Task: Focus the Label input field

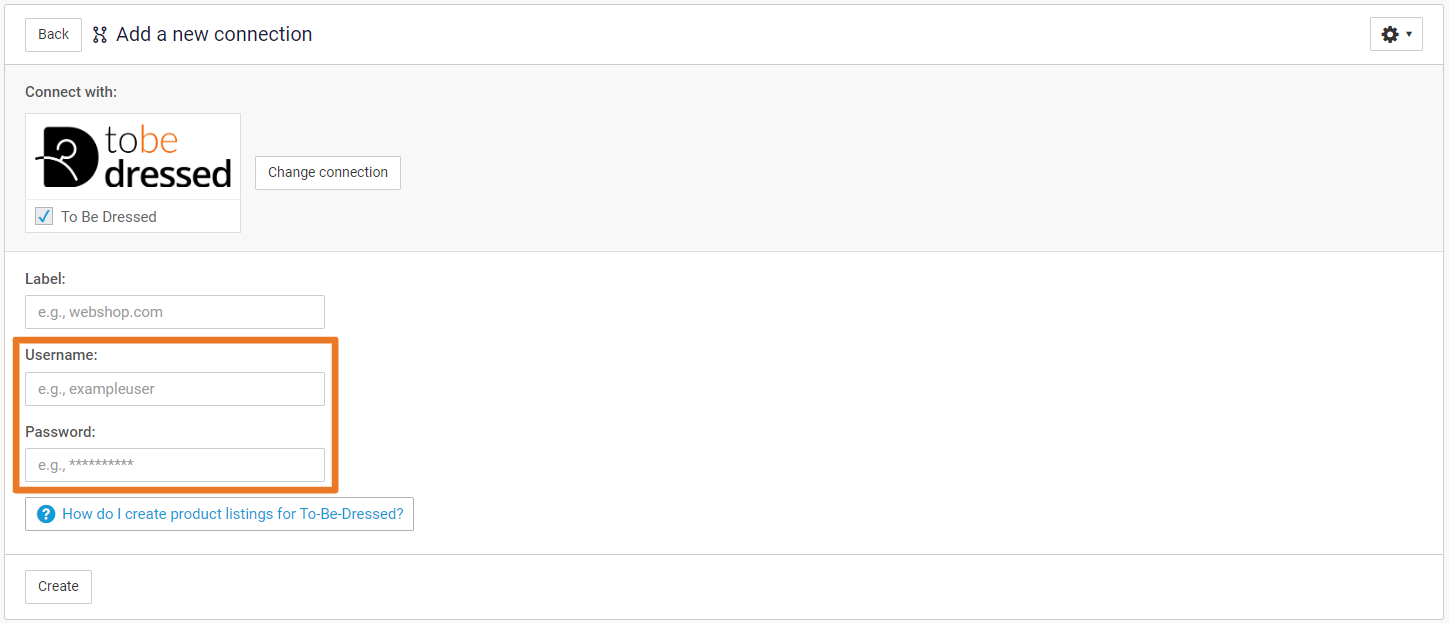Action: (175, 312)
